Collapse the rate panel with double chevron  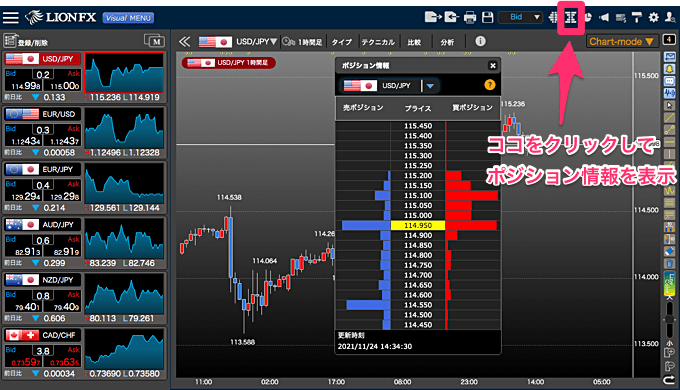coord(185,42)
